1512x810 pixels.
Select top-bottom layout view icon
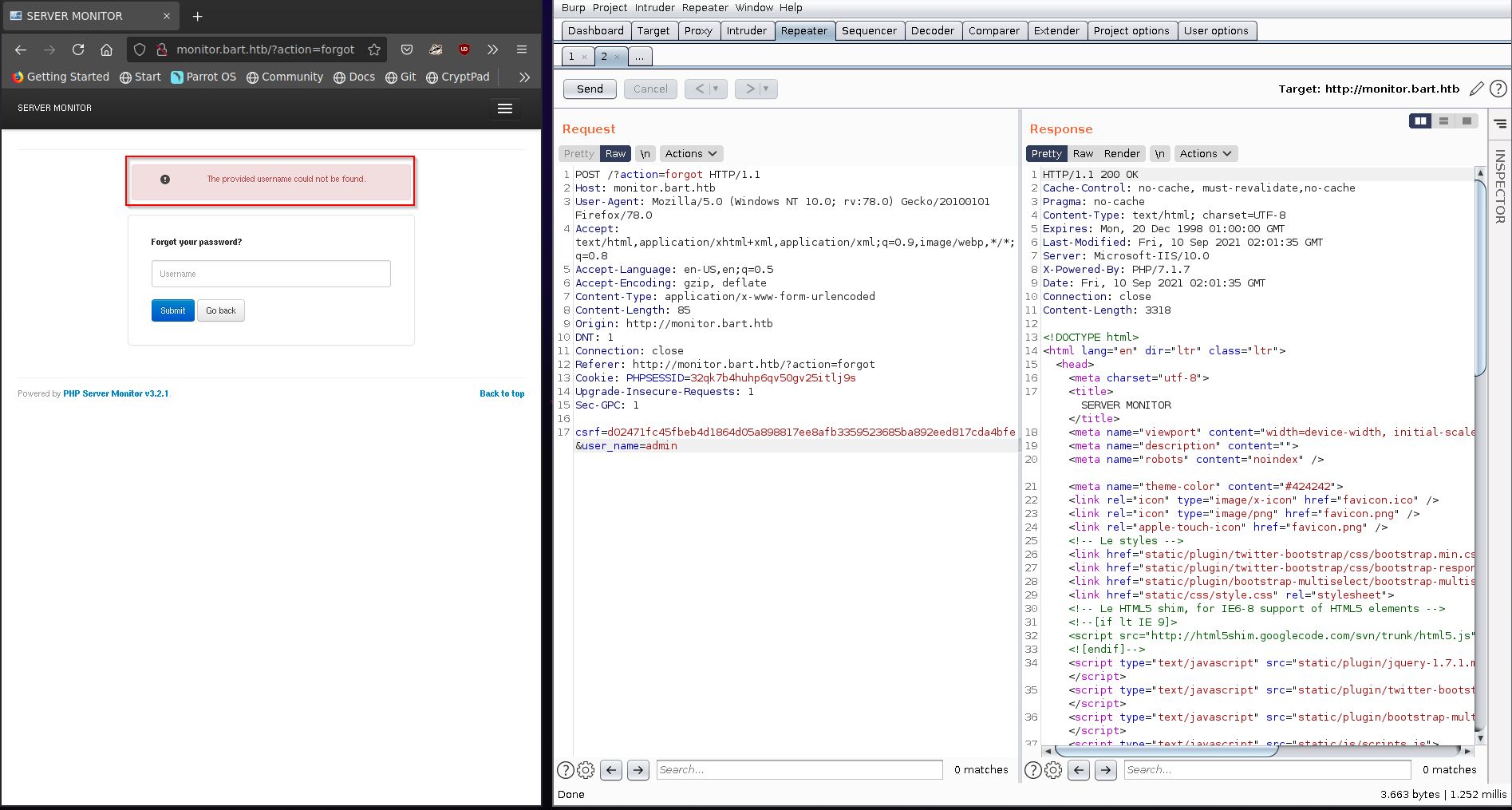[1443, 121]
